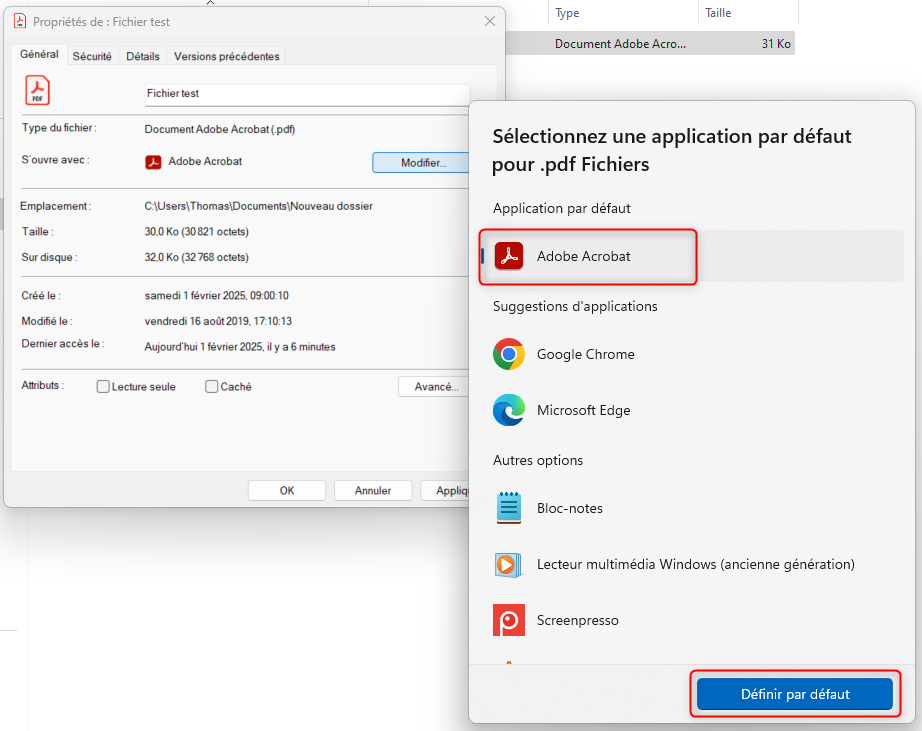Screen dimensions: 922x731
Task: Choose the Screenpresso icon
Action: [x=509, y=620]
